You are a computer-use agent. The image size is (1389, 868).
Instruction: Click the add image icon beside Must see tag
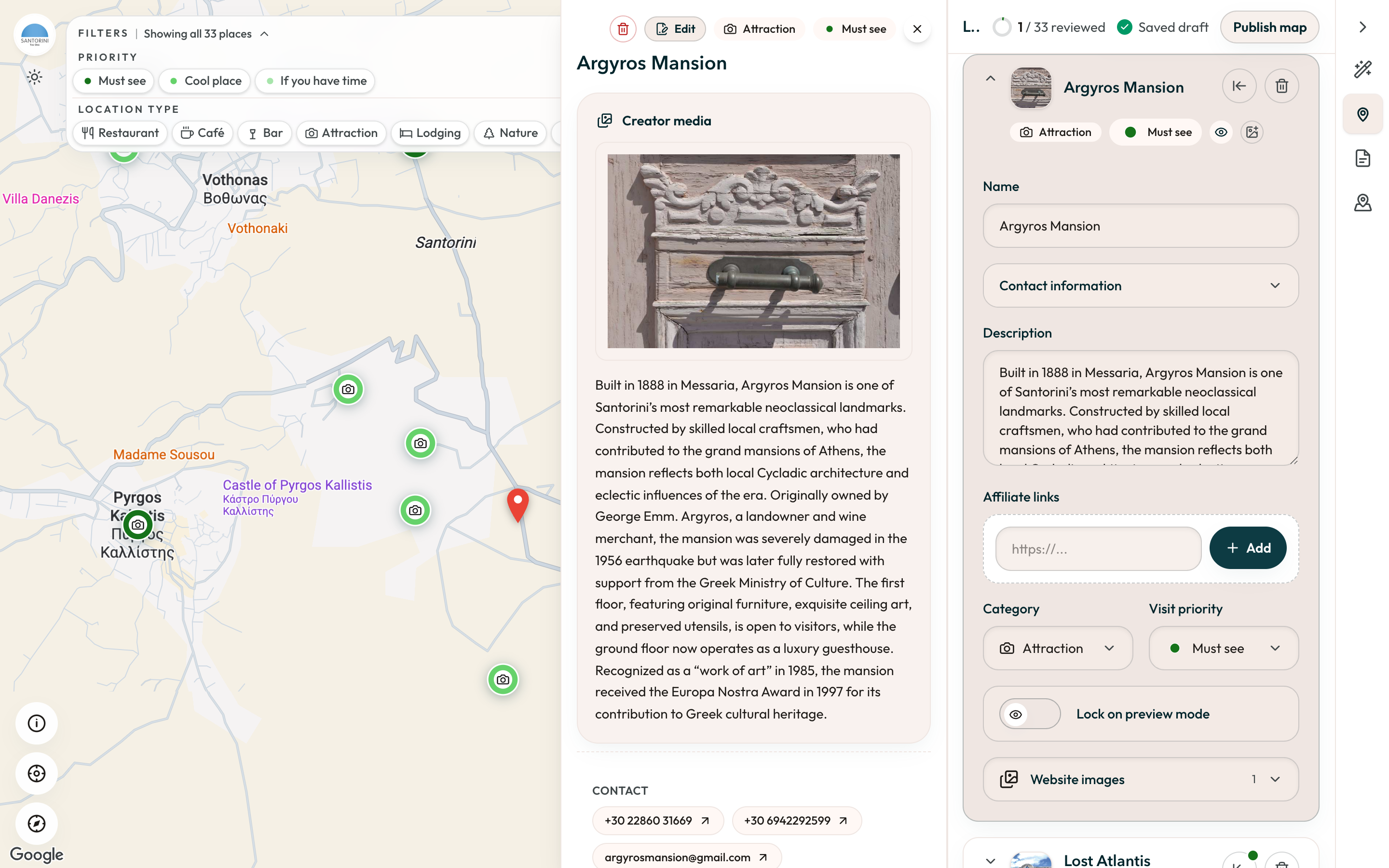pos(1252,132)
